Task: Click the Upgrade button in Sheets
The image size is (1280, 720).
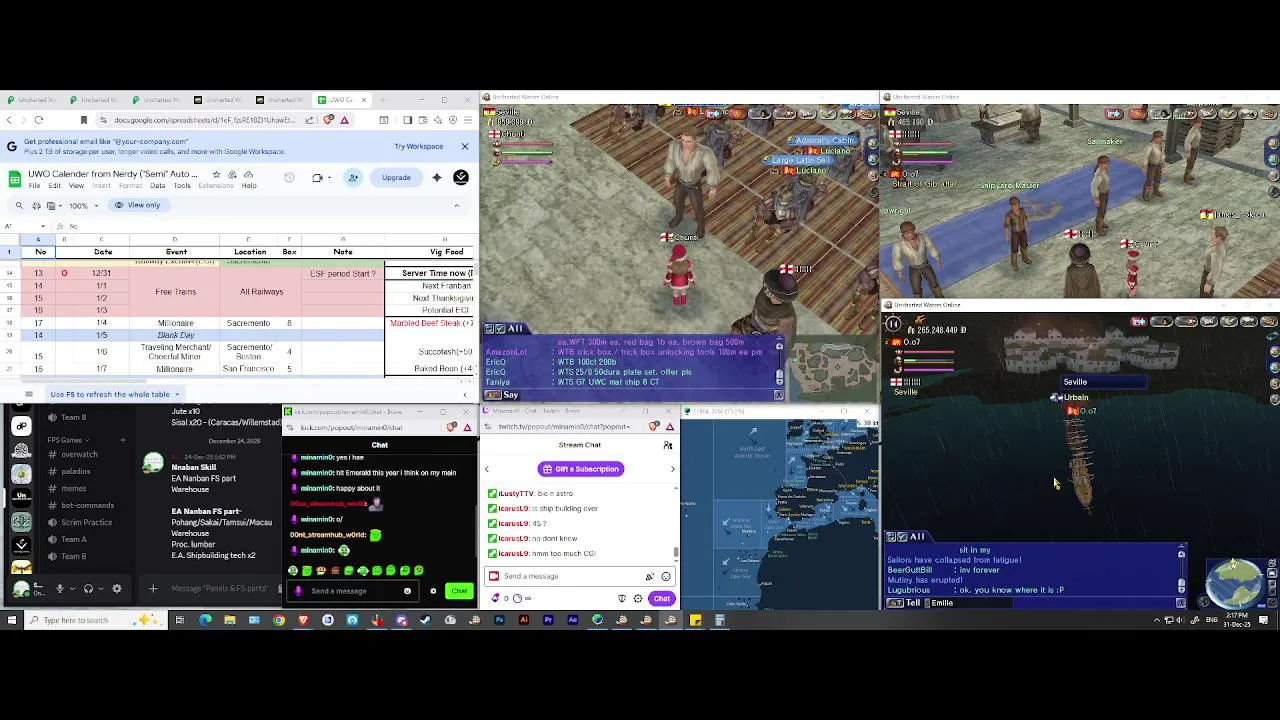Action: [x=396, y=178]
